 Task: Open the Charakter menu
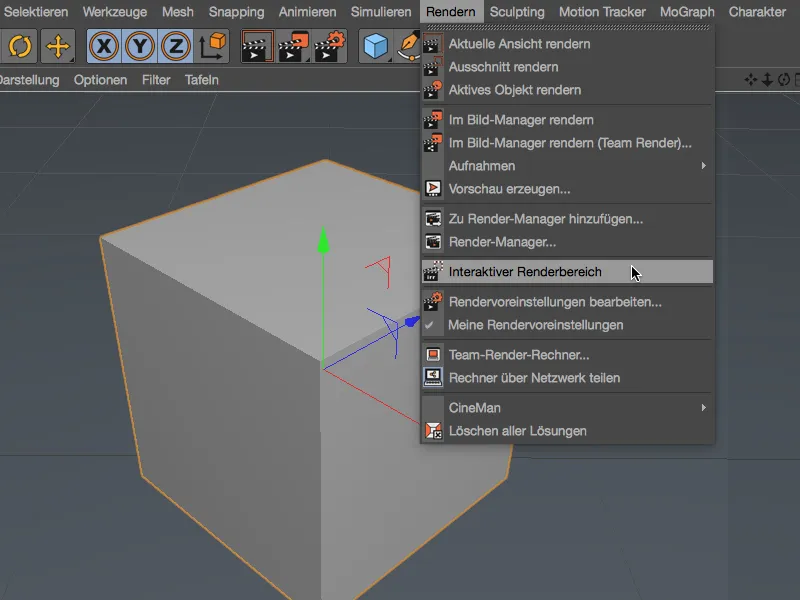(x=757, y=12)
